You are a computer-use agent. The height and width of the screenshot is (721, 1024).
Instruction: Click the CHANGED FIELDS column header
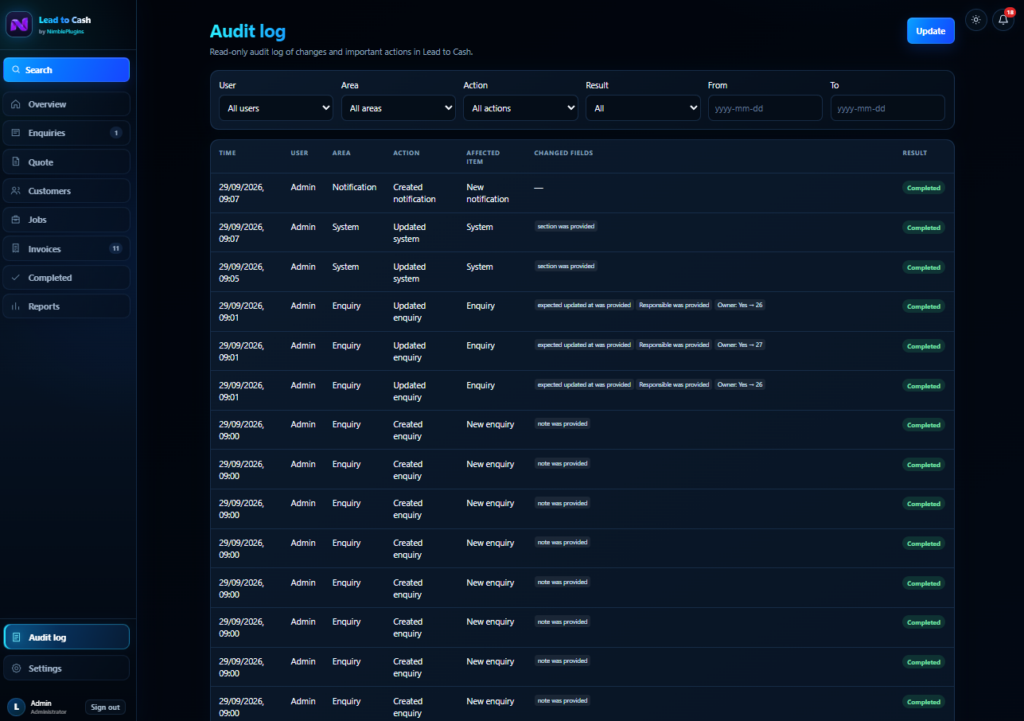point(564,153)
